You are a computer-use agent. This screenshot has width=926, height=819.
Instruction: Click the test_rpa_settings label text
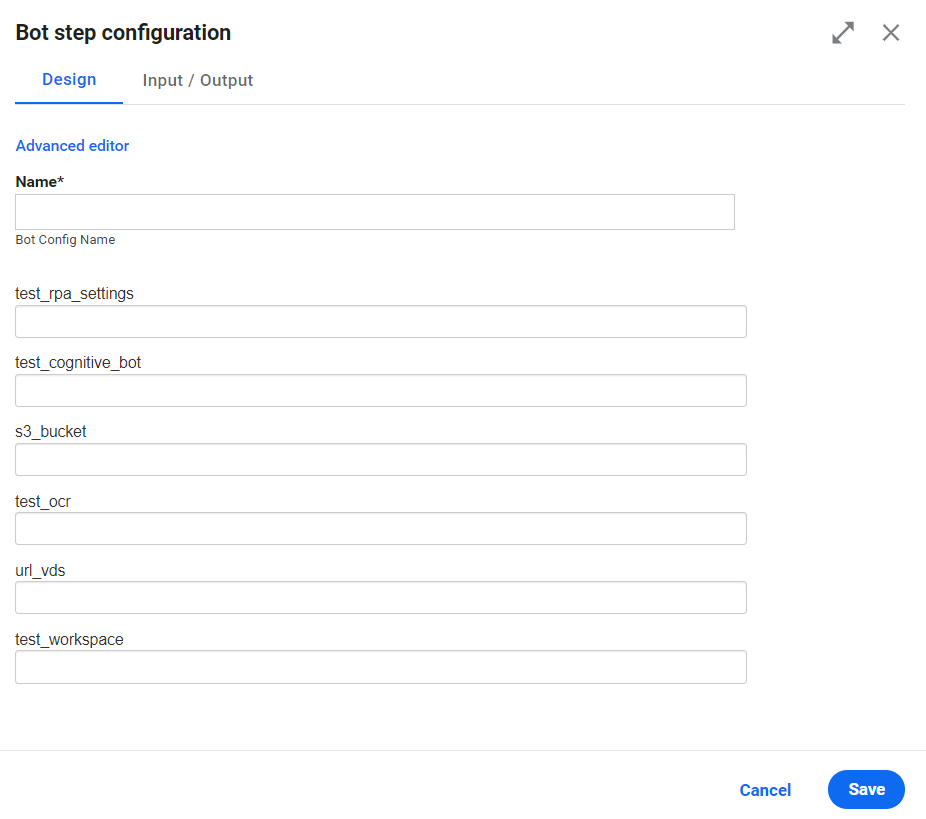coord(74,293)
